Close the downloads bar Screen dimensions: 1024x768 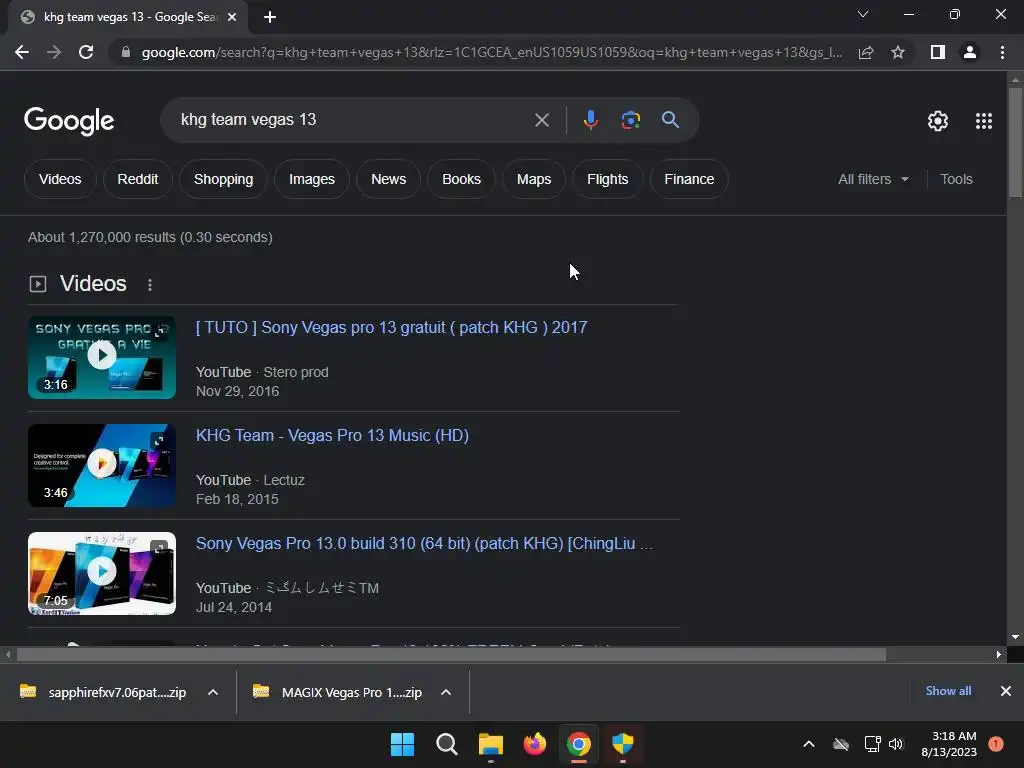pos(1006,691)
